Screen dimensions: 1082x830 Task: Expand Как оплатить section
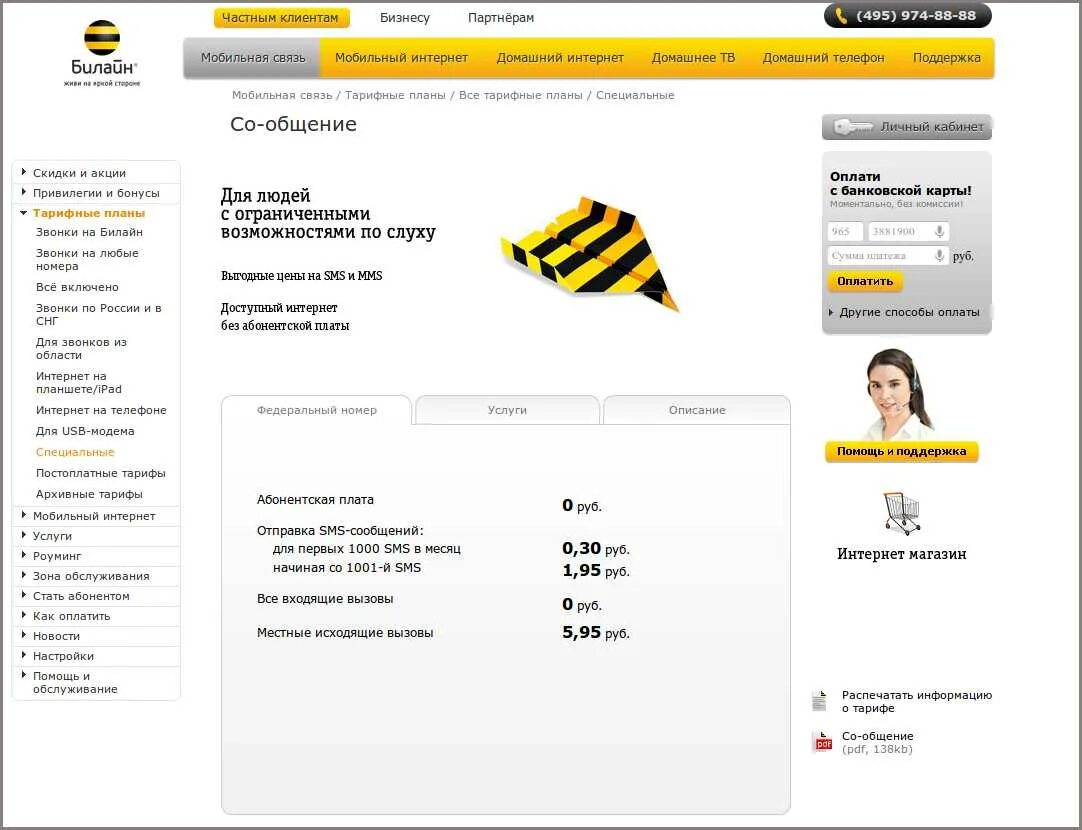(23, 615)
